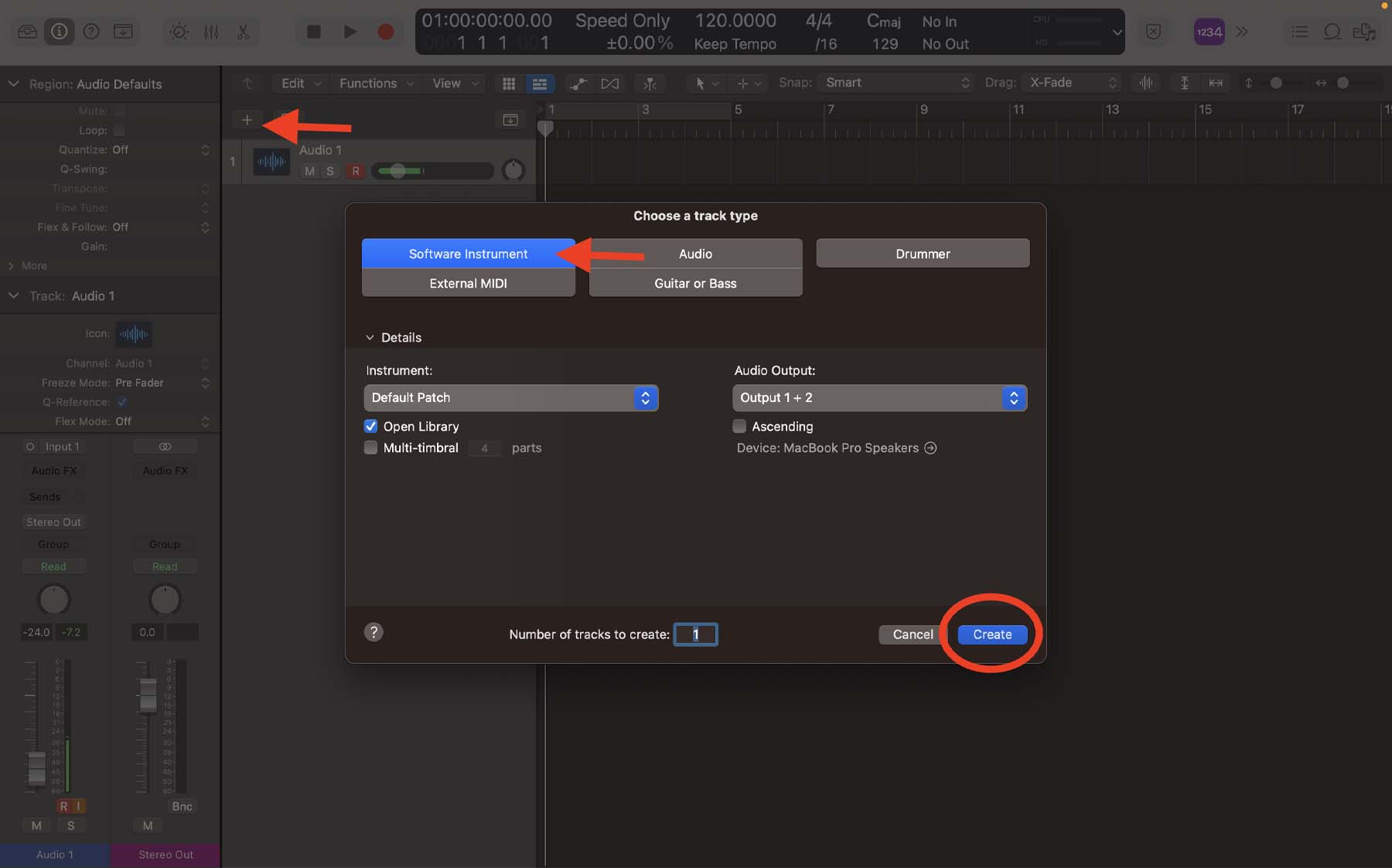Screen dimensions: 1392x868
Task: Toggle the count-in 1234 button
Action: [1209, 32]
